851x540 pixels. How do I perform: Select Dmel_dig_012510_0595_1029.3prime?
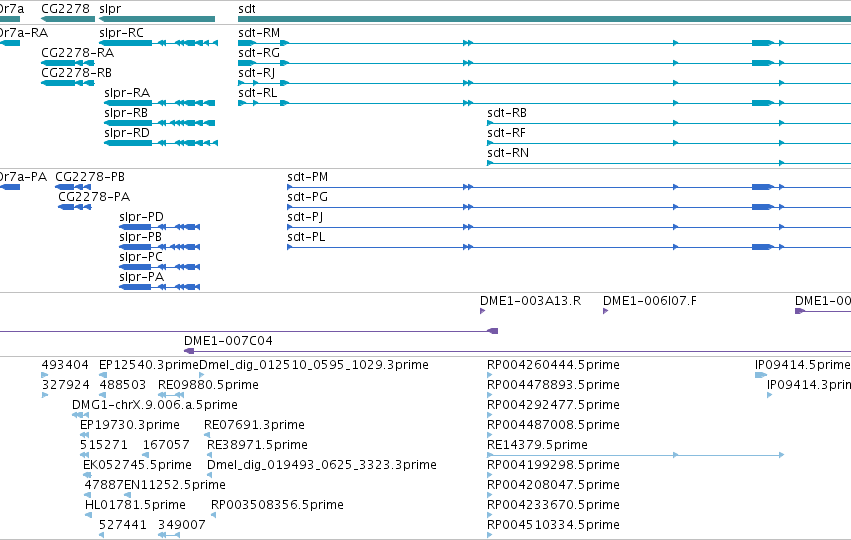314,365
